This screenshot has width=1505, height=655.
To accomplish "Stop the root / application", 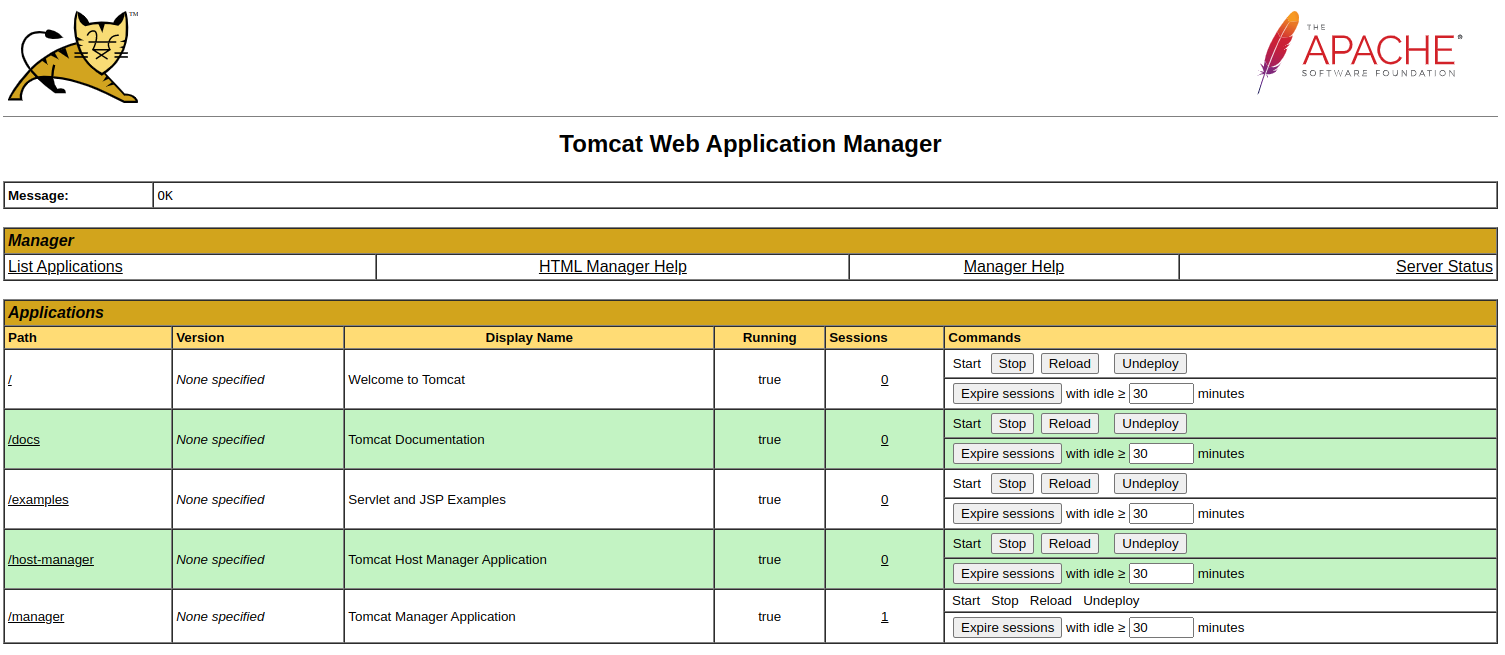I will coord(1012,364).
